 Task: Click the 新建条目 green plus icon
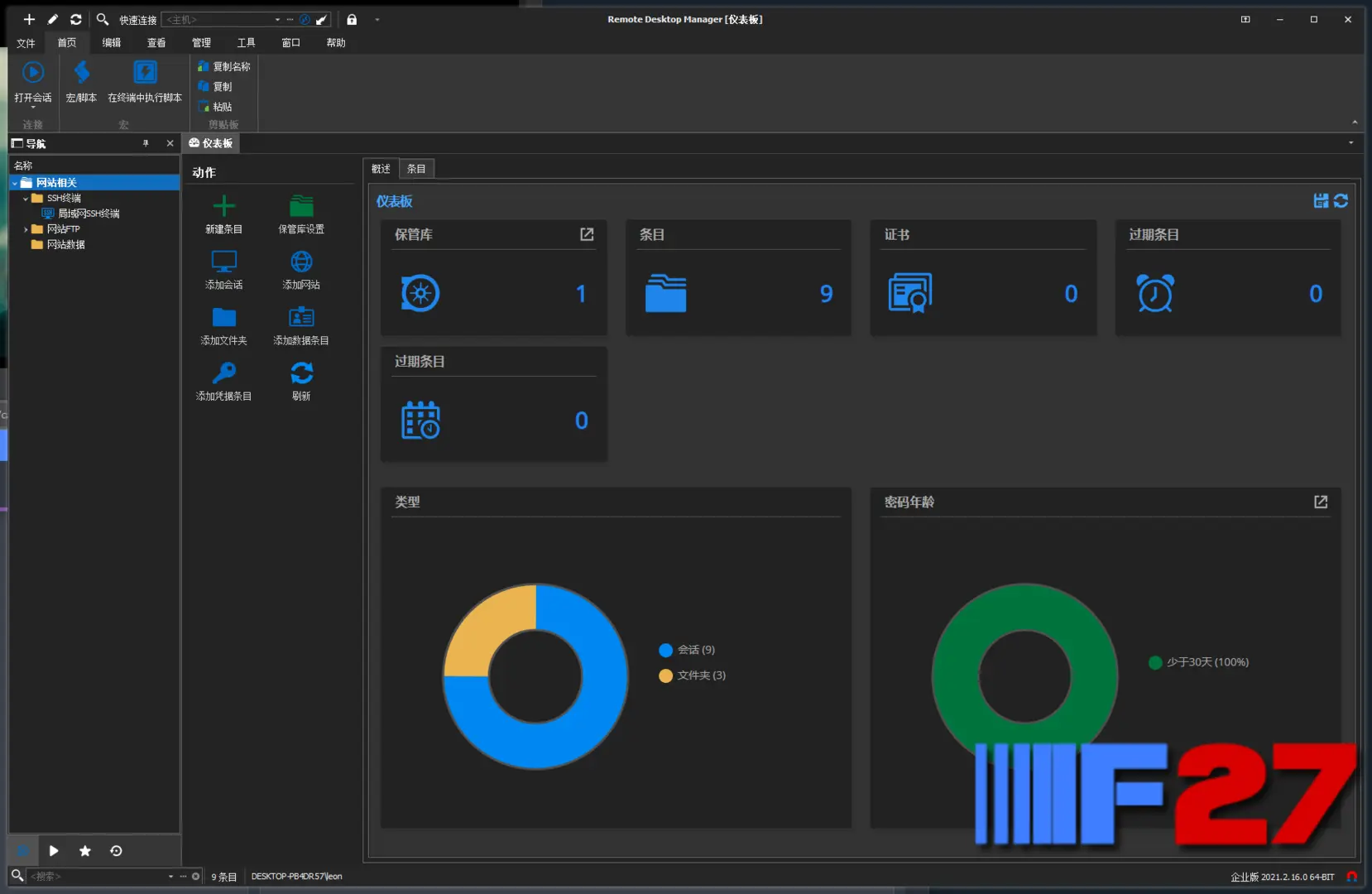pos(223,206)
